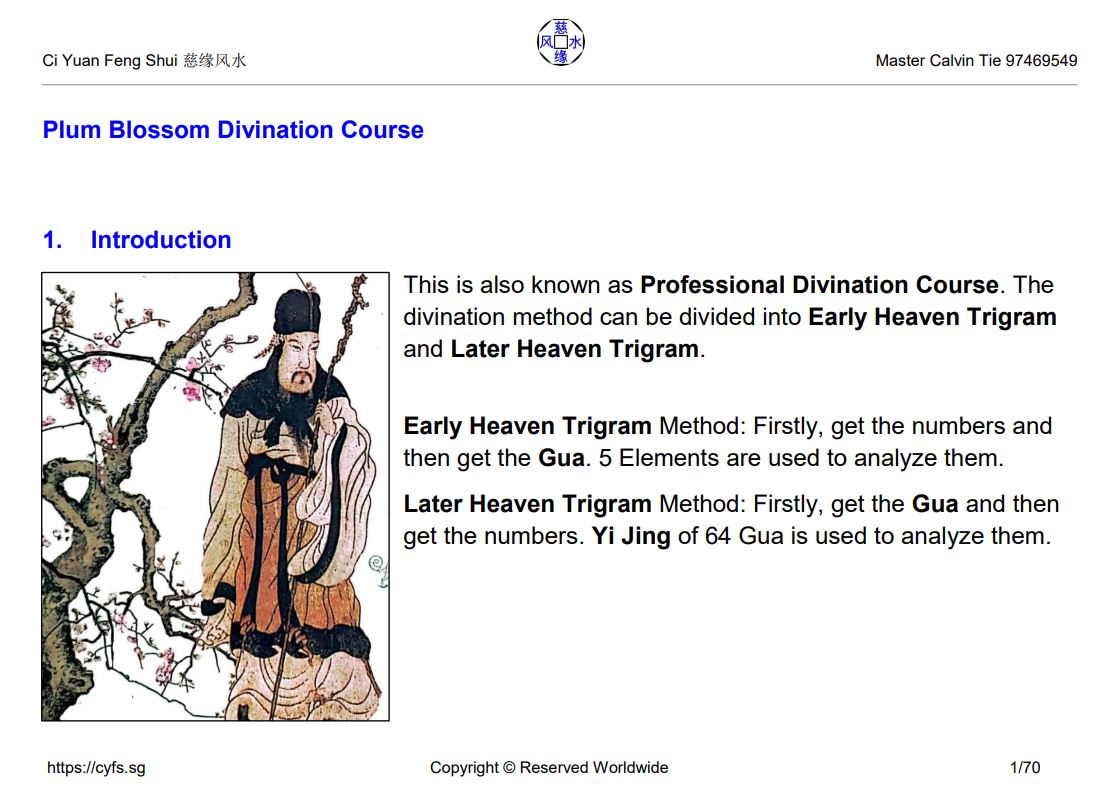Click "Later Heaven Trigram" ending the first paragraph
Screen dimensions: 1120x789
coord(574,349)
